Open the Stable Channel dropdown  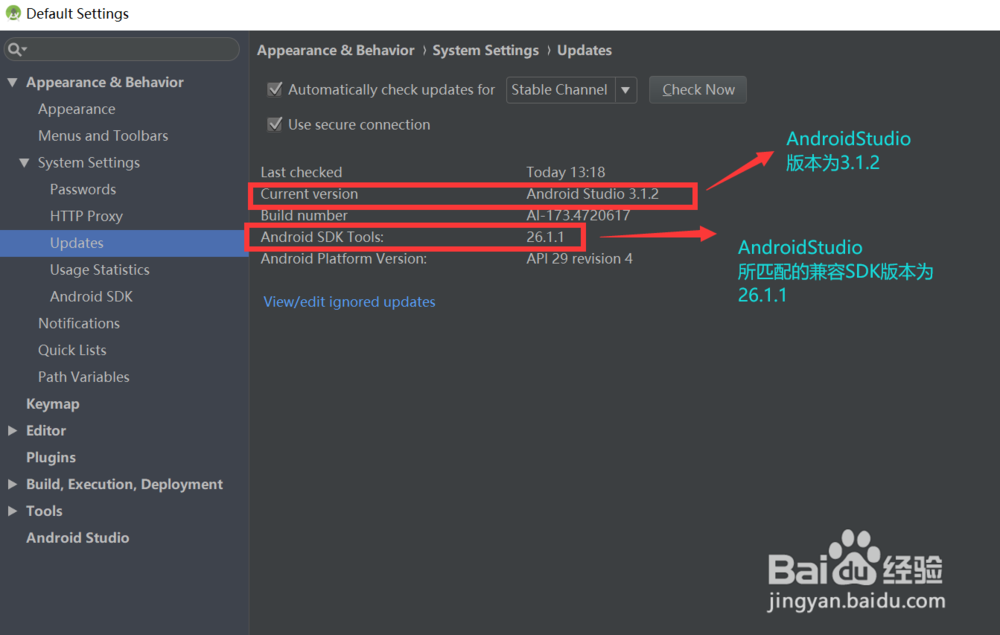(627, 89)
